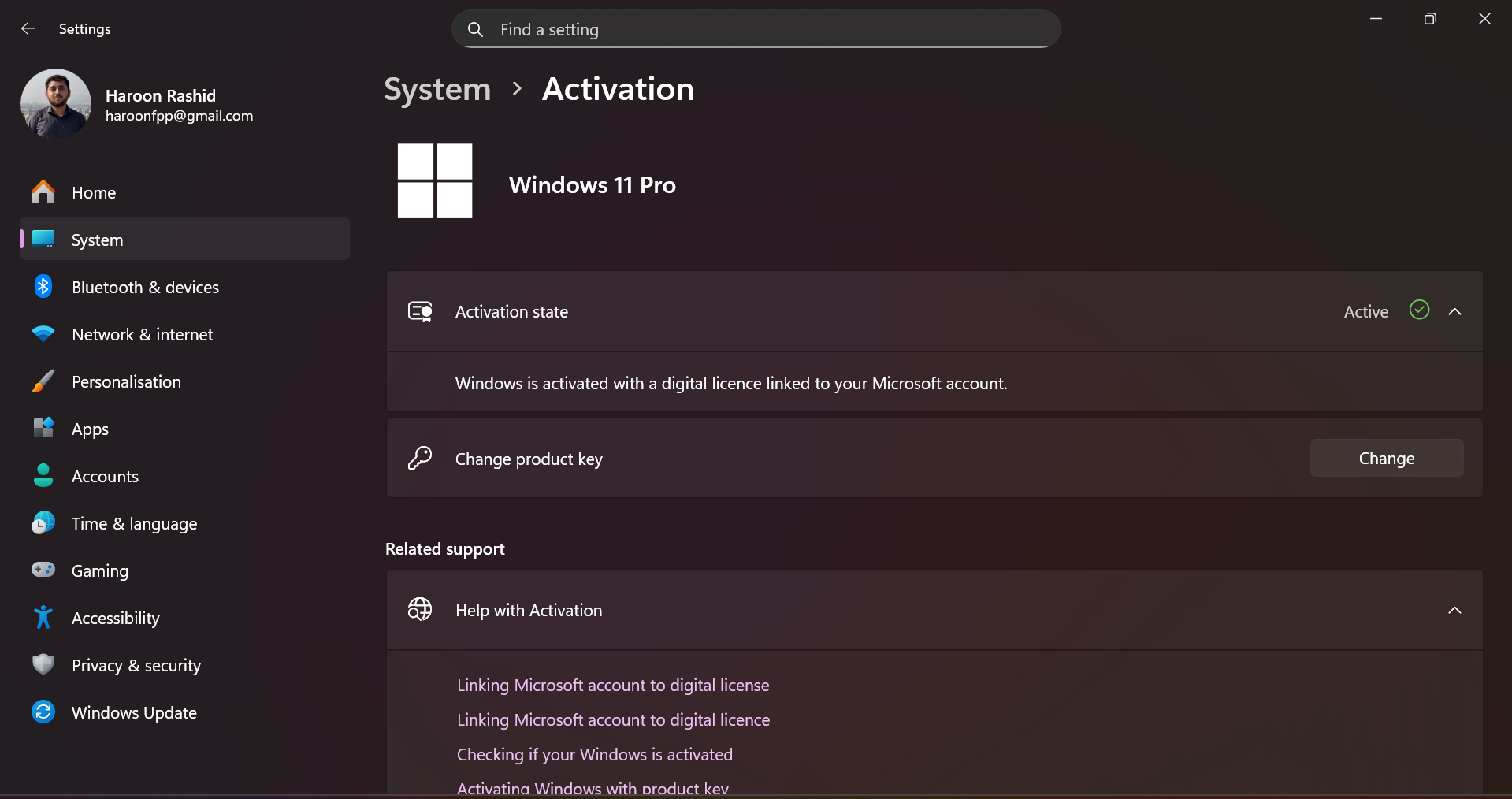Click the Windows Update sync icon
The image size is (1512, 799).
pyautogui.click(x=43, y=712)
